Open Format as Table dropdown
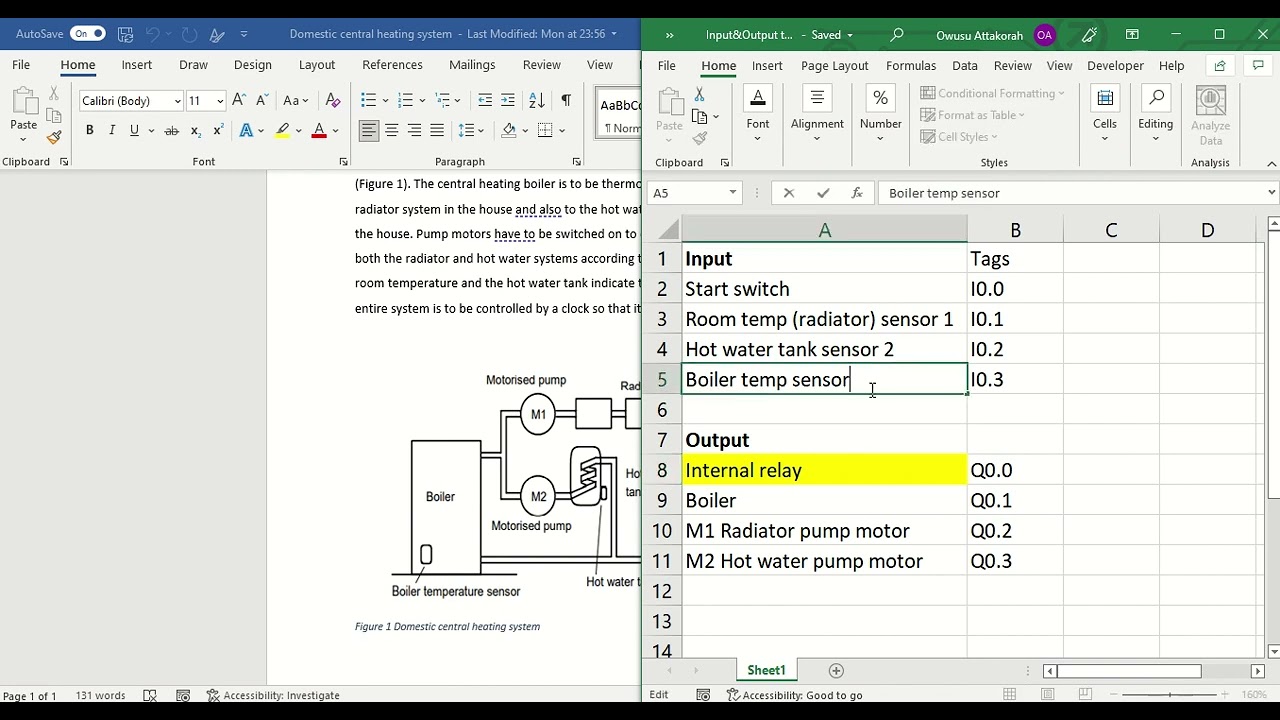 973,115
